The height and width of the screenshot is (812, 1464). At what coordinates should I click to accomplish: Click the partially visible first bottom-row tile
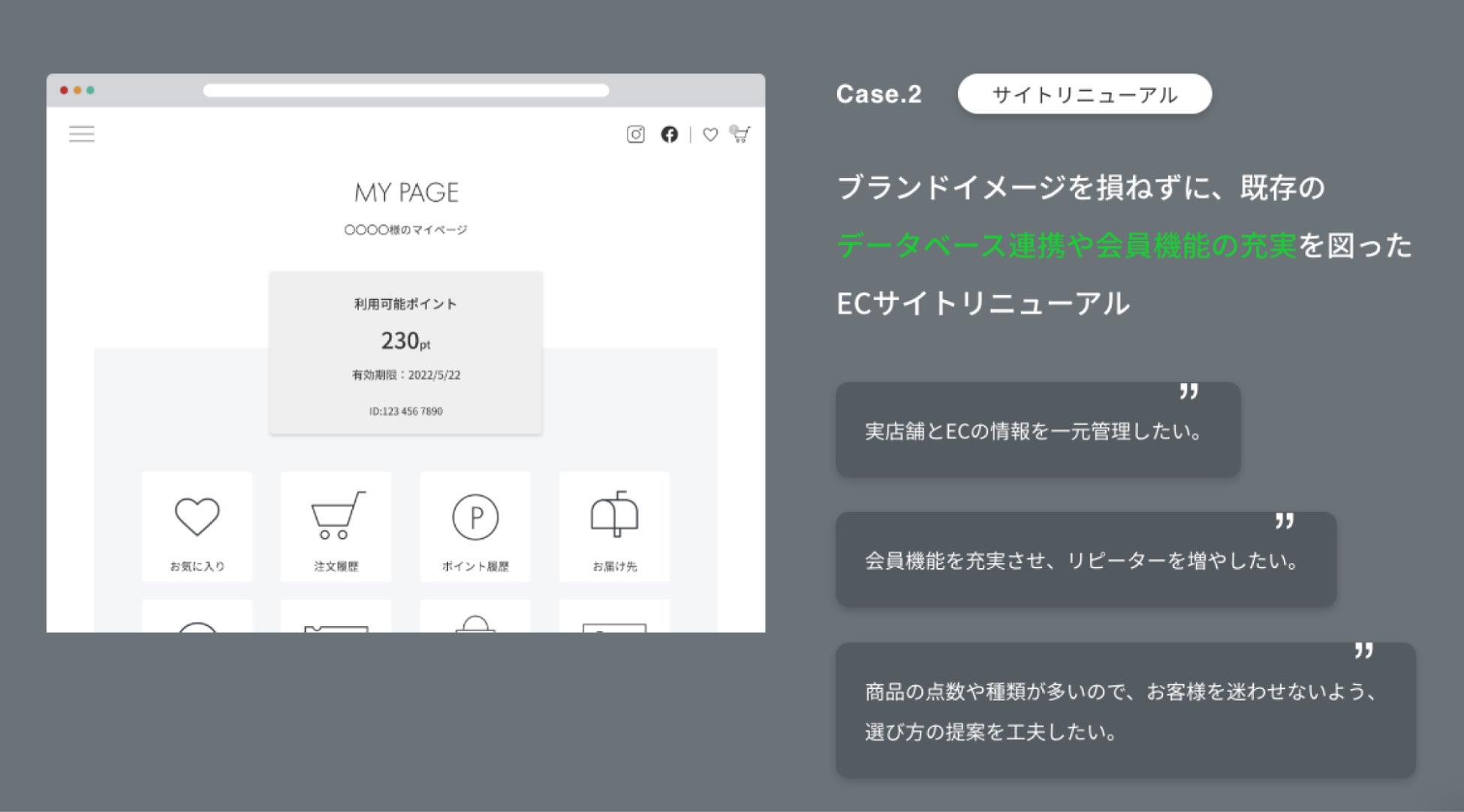(x=197, y=617)
